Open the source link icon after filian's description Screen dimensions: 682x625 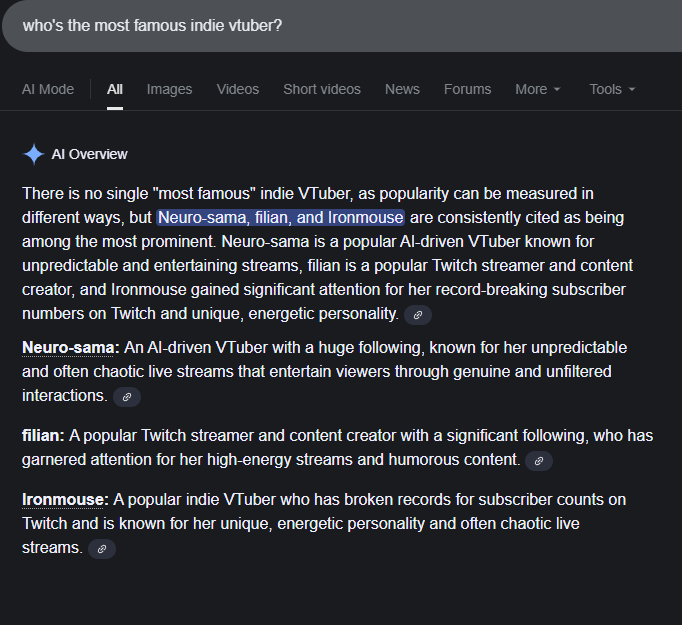coord(538,461)
